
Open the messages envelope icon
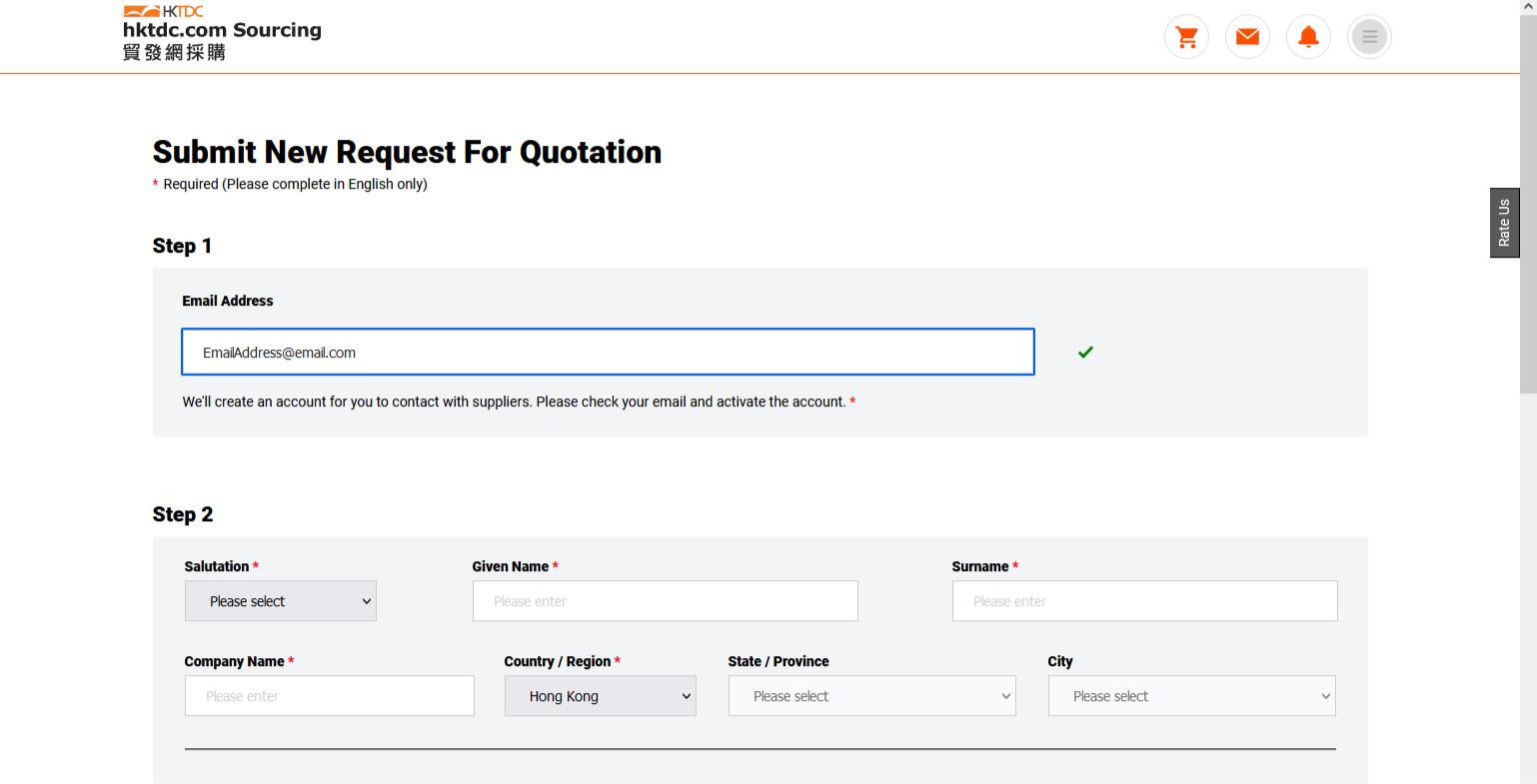(x=1247, y=37)
